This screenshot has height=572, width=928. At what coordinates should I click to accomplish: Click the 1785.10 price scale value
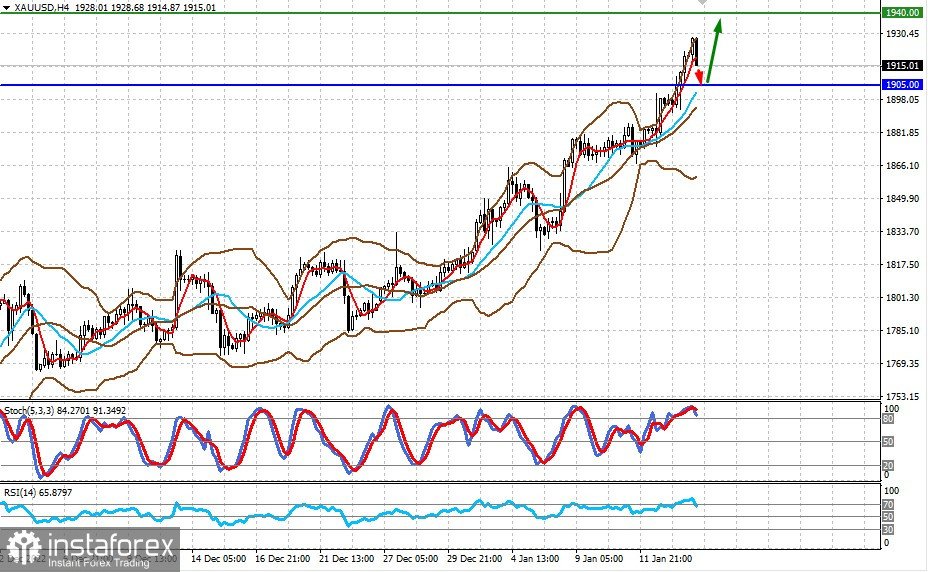click(902, 330)
